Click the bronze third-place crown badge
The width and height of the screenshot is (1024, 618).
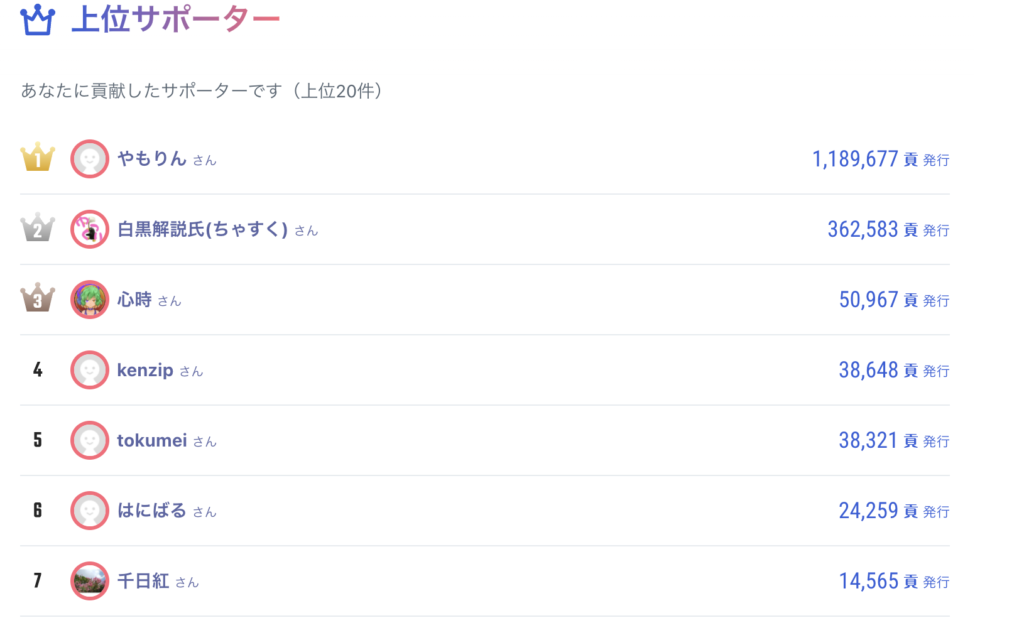[x=37, y=298]
